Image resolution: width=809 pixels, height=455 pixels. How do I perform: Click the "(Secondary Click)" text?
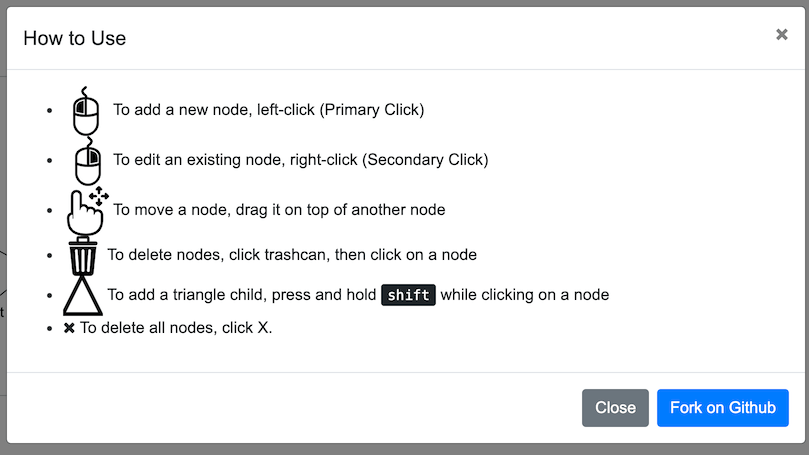[x=425, y=160]
